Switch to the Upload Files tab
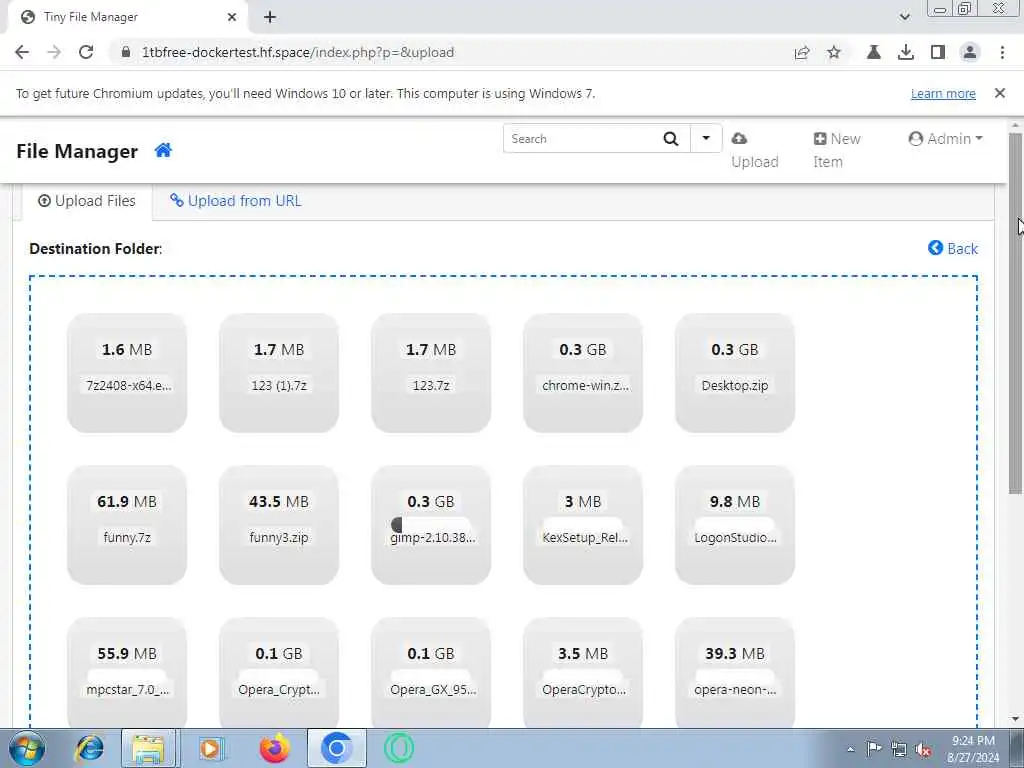 pyautogui.click(x=87, y=201)
